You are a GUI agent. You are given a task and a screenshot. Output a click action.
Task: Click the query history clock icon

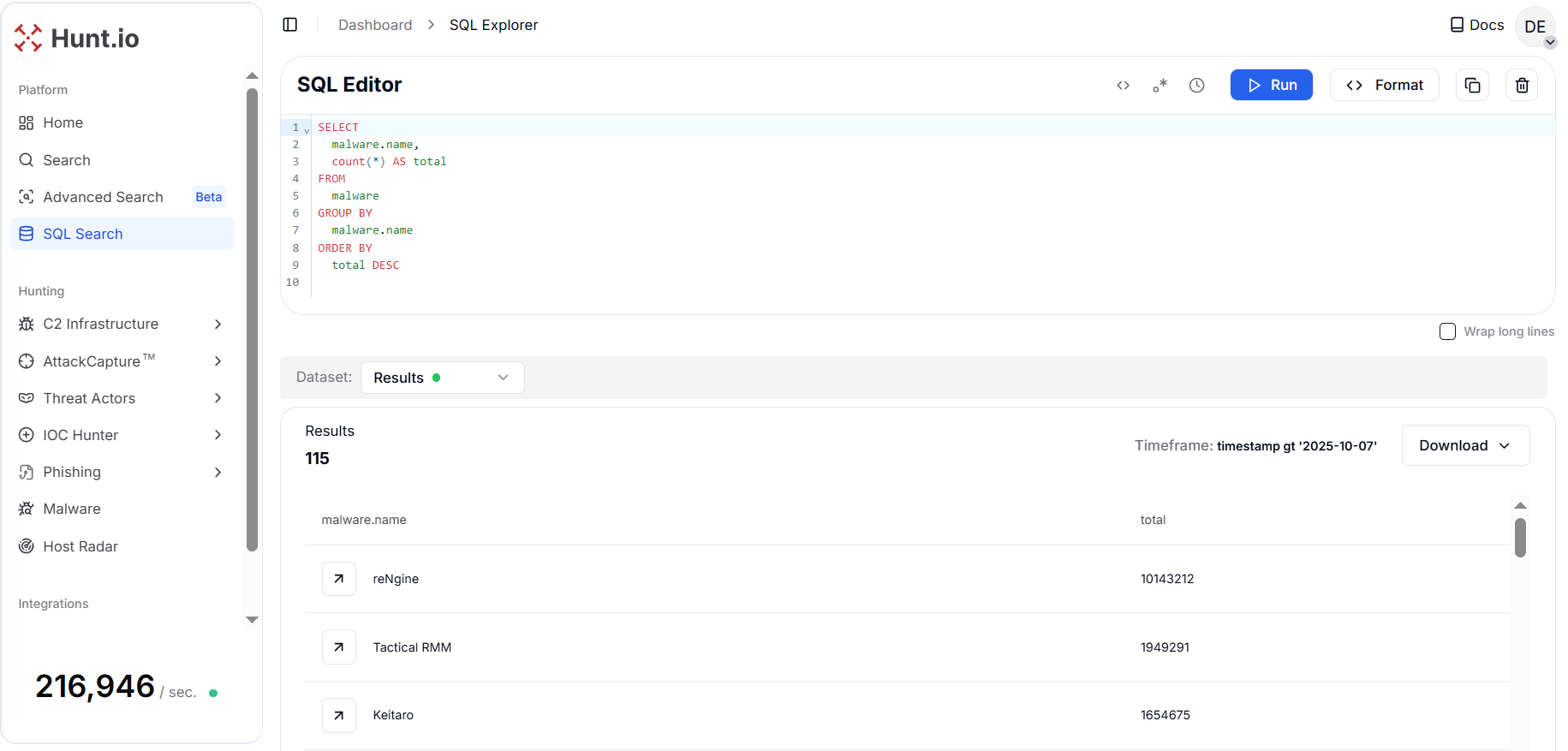(1196, 86)
